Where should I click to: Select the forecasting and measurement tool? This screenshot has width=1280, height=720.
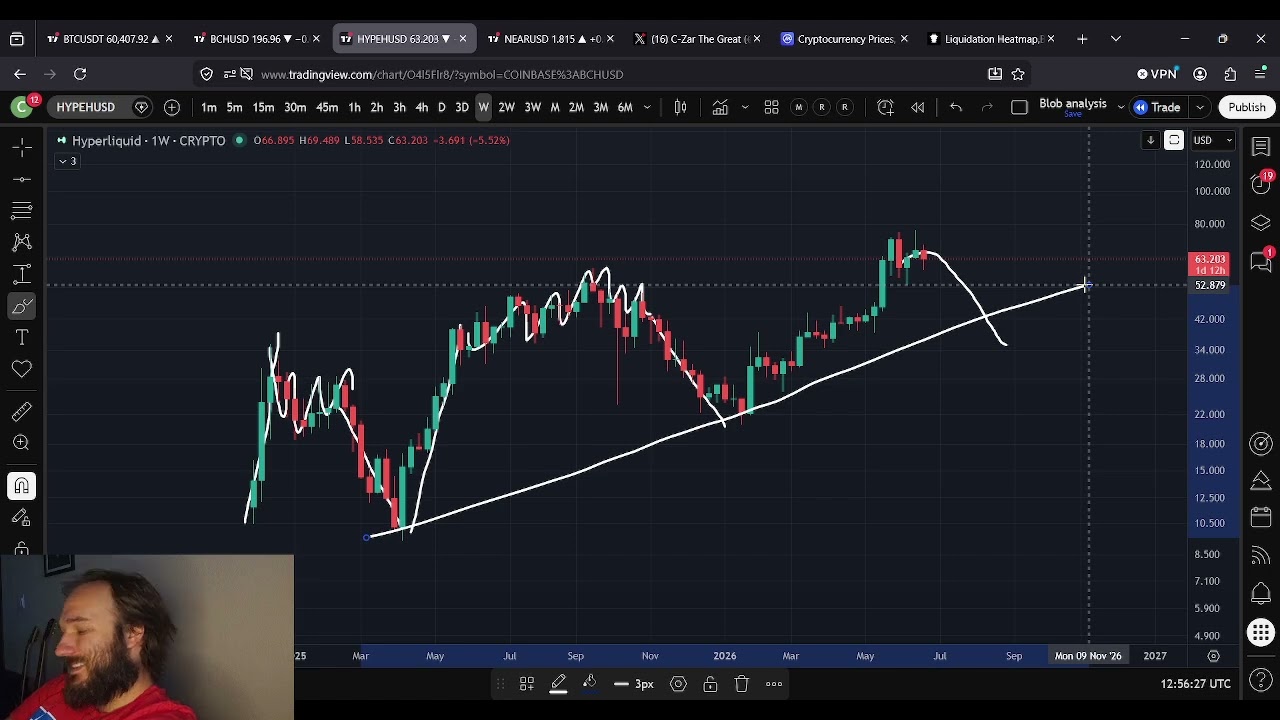(21, 274)
